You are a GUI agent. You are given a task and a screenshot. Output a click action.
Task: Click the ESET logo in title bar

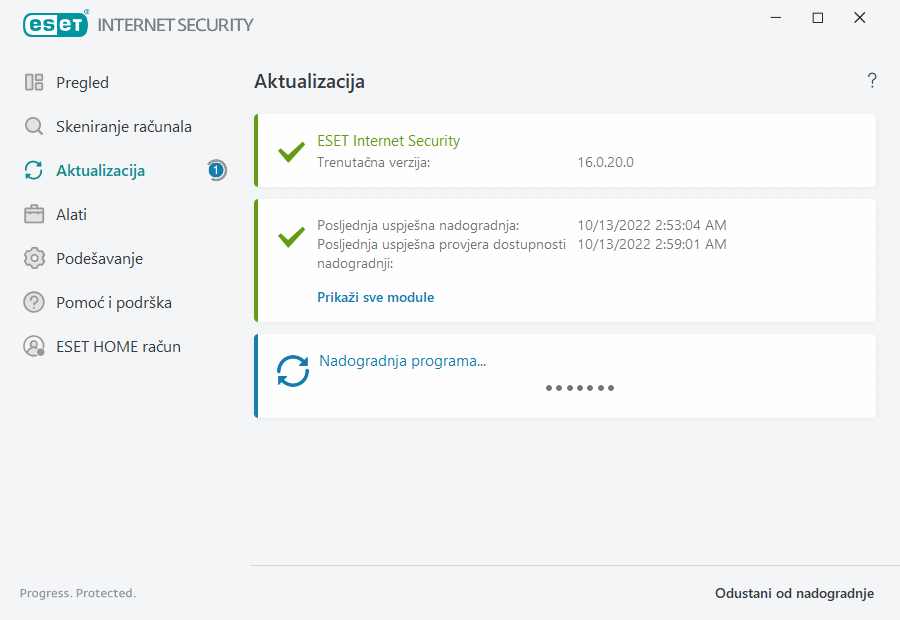coord(55,24)
